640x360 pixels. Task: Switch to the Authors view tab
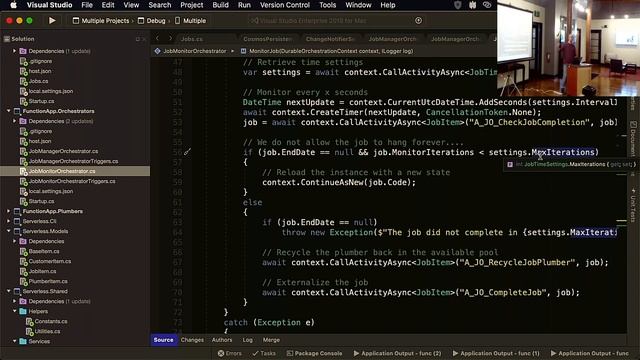(x=222, y=340)
